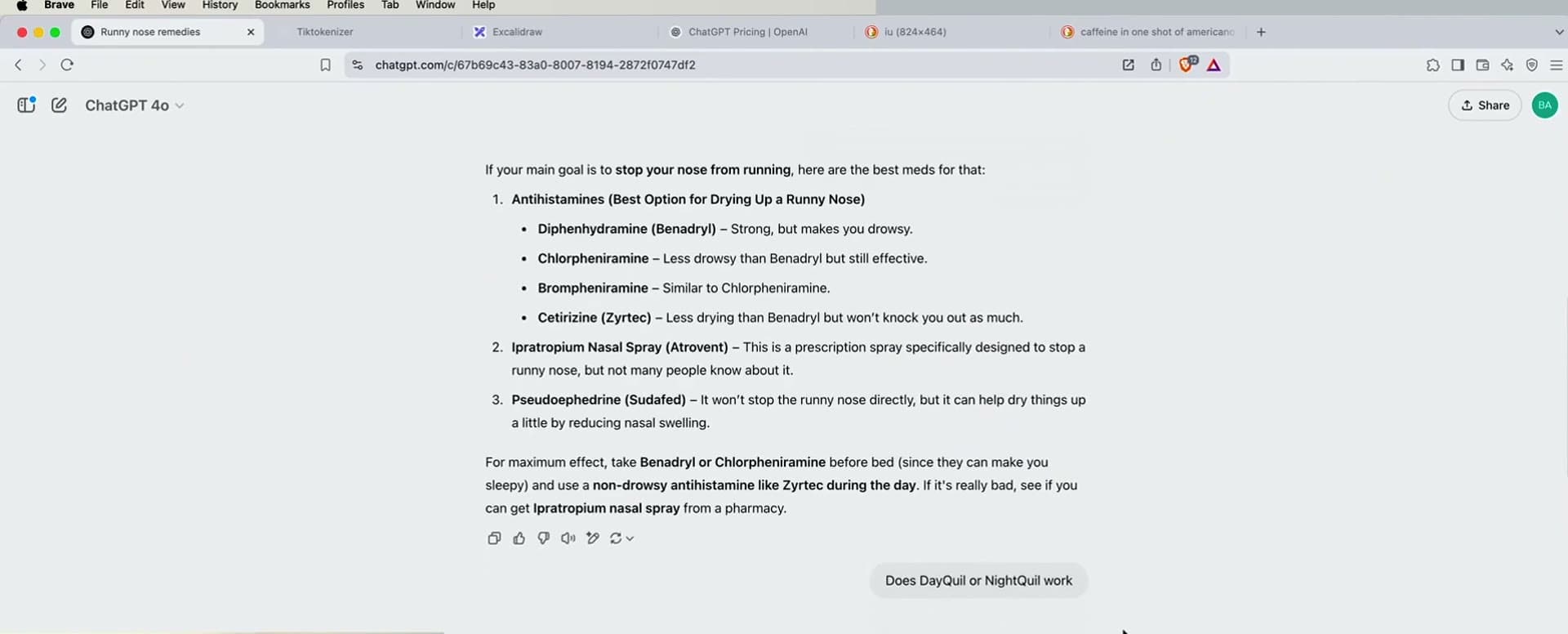The image size is (1568, 634).
Task: Click the Share conversation button
Action: (x=1485, y=105)
